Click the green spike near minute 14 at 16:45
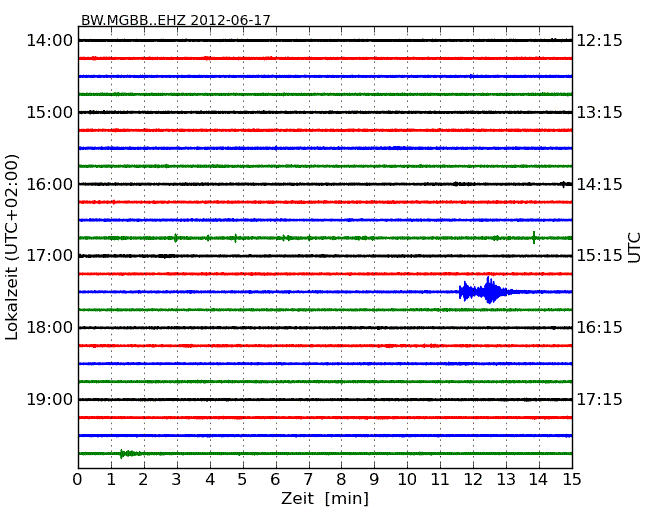Viewport: 650px width, 520px height. [x=534, y=237]
